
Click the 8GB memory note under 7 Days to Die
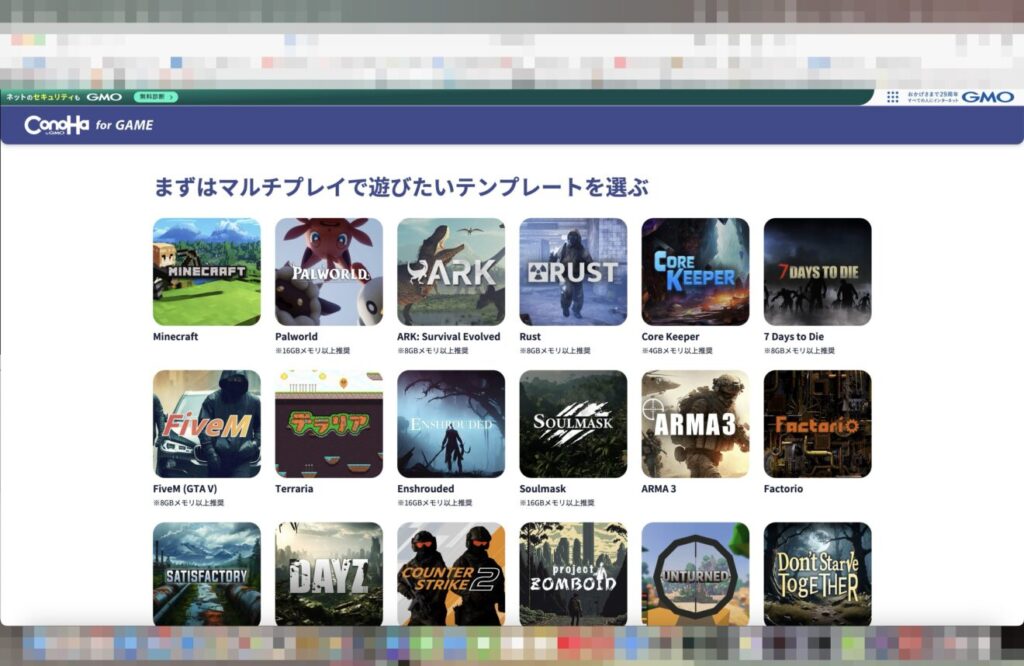pos(799,351)
